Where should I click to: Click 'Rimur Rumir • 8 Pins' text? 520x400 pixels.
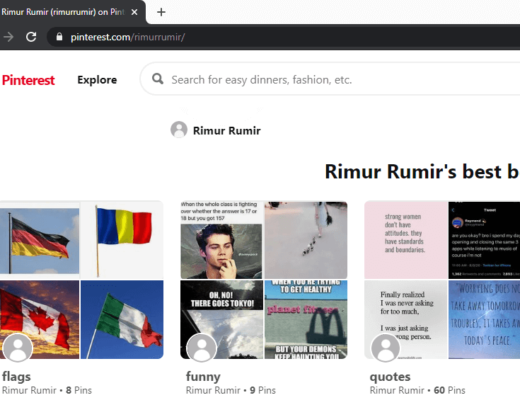pyautogui.click(x=47, y=390)
